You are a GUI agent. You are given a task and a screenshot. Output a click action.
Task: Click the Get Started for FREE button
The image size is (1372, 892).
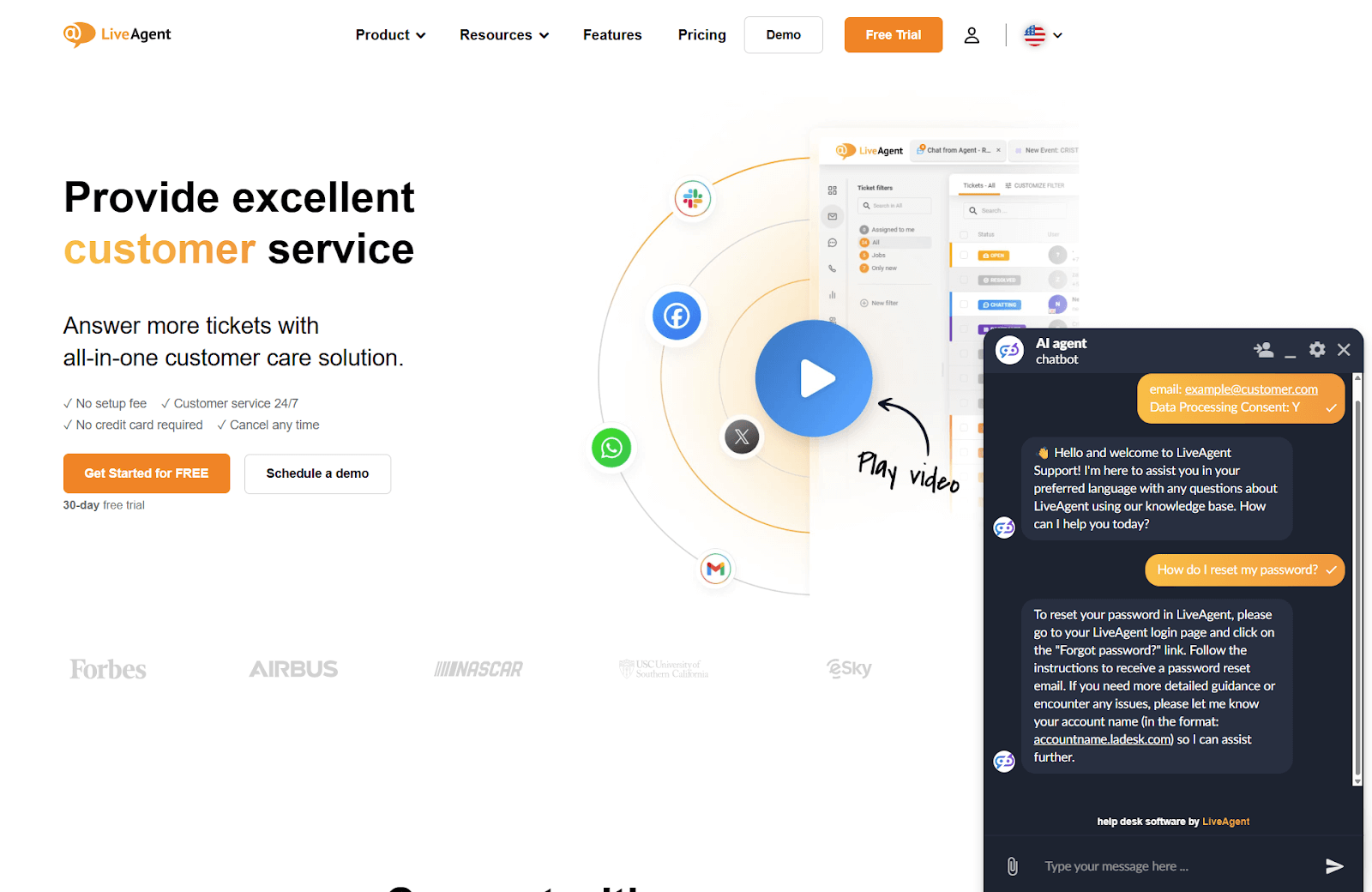(x=146, y=473)
